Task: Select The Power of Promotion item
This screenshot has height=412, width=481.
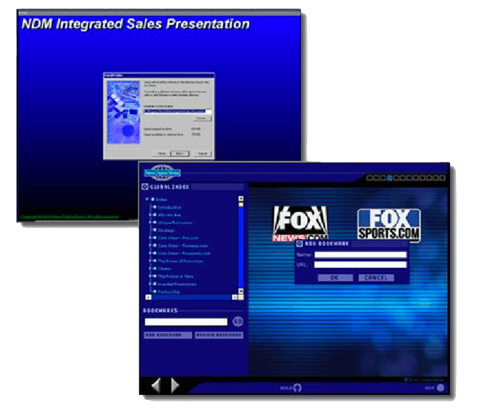Action: pos(180,261)
